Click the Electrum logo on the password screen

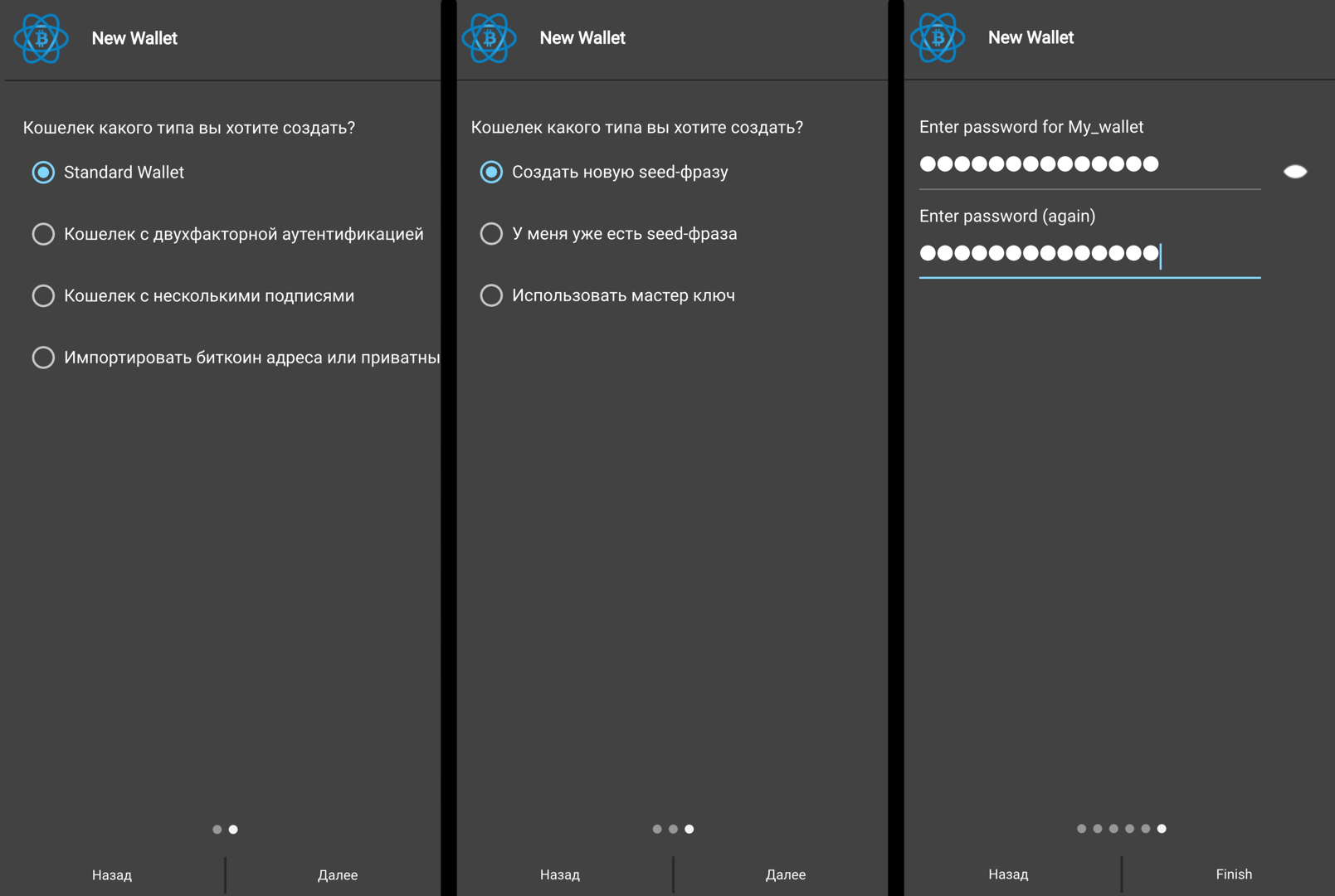tap(937, 38)
